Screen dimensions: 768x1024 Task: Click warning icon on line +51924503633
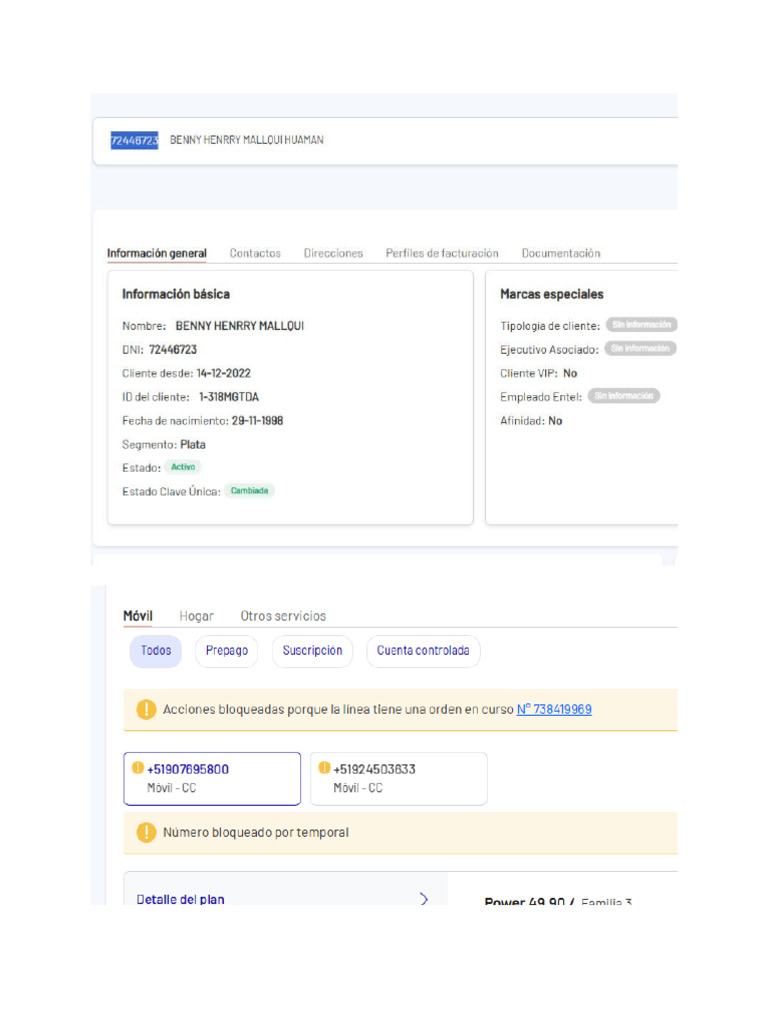[x=324, y=768]
